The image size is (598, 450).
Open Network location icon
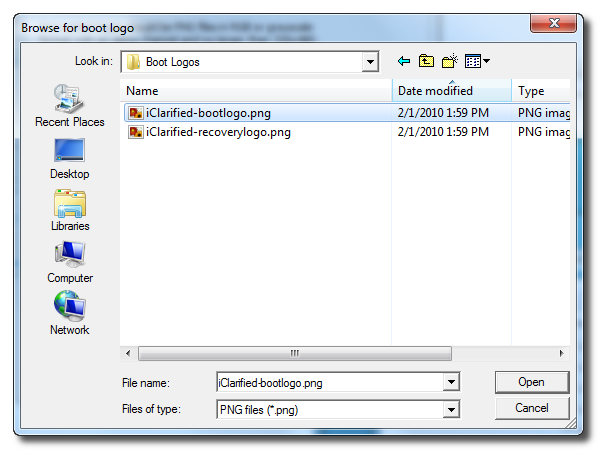69,313
